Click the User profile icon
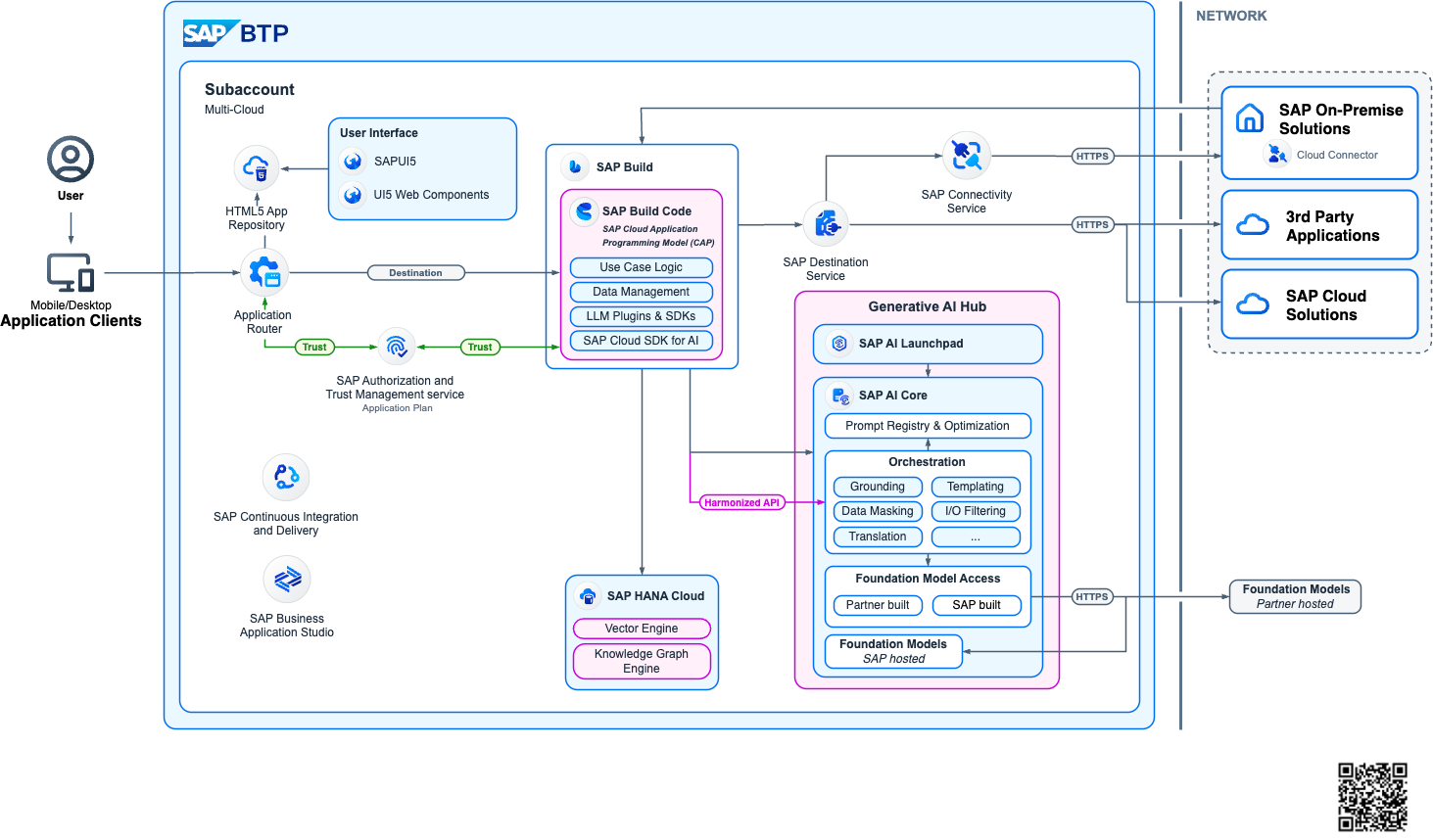The width and height of the screenshot is (1433, 840). click(70, 159)
